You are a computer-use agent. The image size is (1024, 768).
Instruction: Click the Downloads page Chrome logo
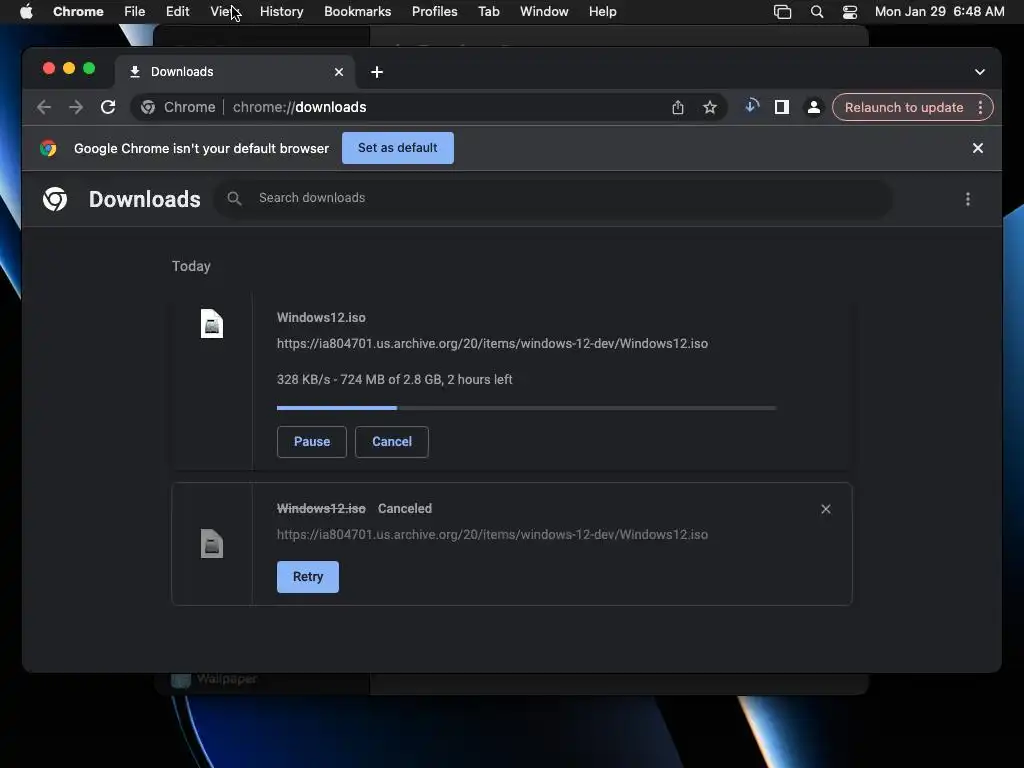55,199
